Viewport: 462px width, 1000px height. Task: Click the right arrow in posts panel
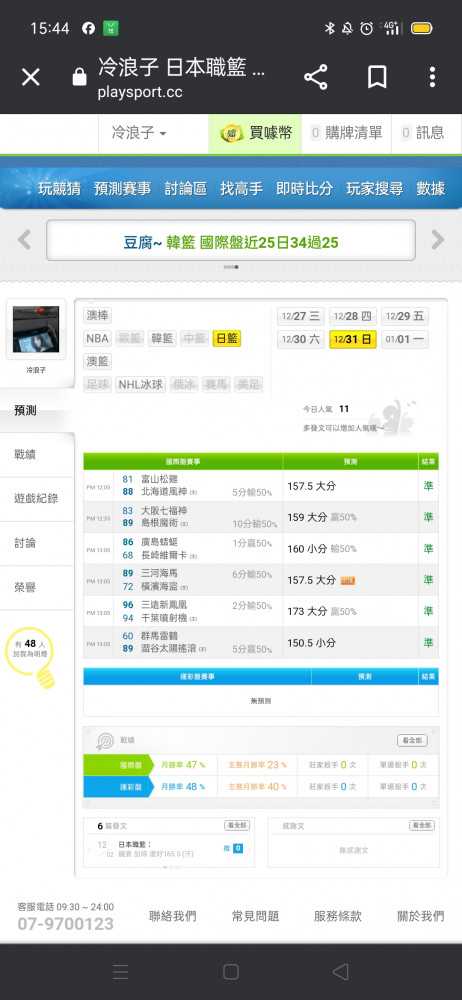pyautogui.click(x=250, y=849)
